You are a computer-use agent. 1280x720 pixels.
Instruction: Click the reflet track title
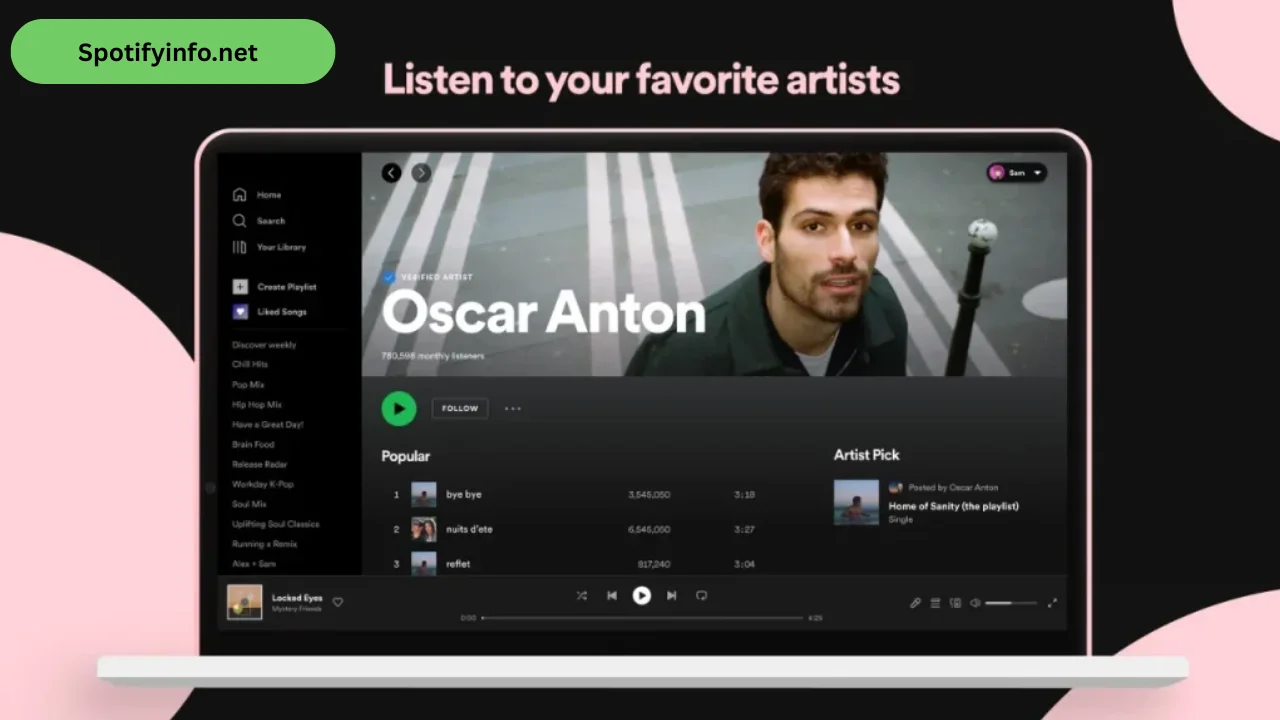pos(458,564)
